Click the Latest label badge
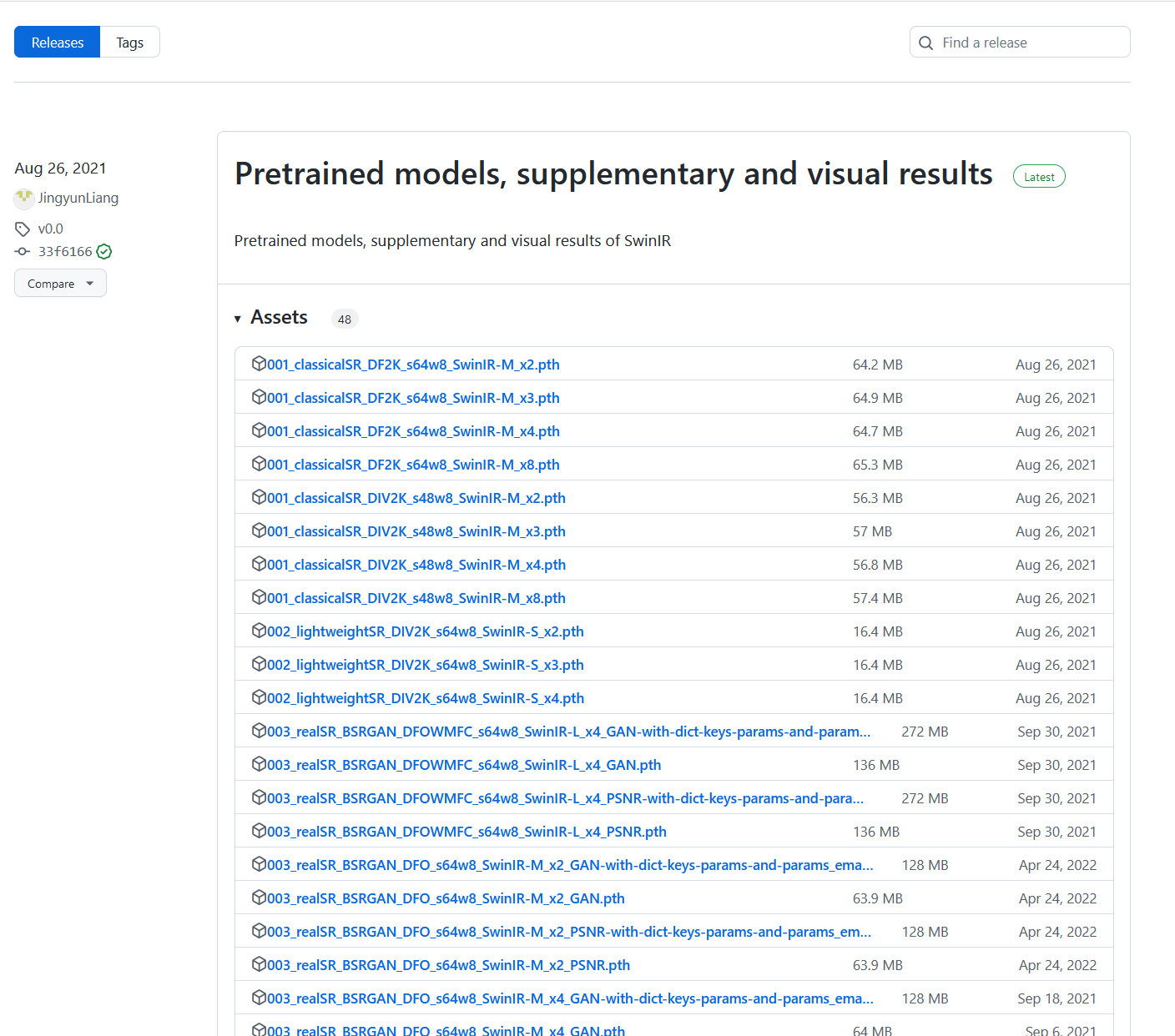This screenshot has width=1175, height=1036. pos(1039,177)
